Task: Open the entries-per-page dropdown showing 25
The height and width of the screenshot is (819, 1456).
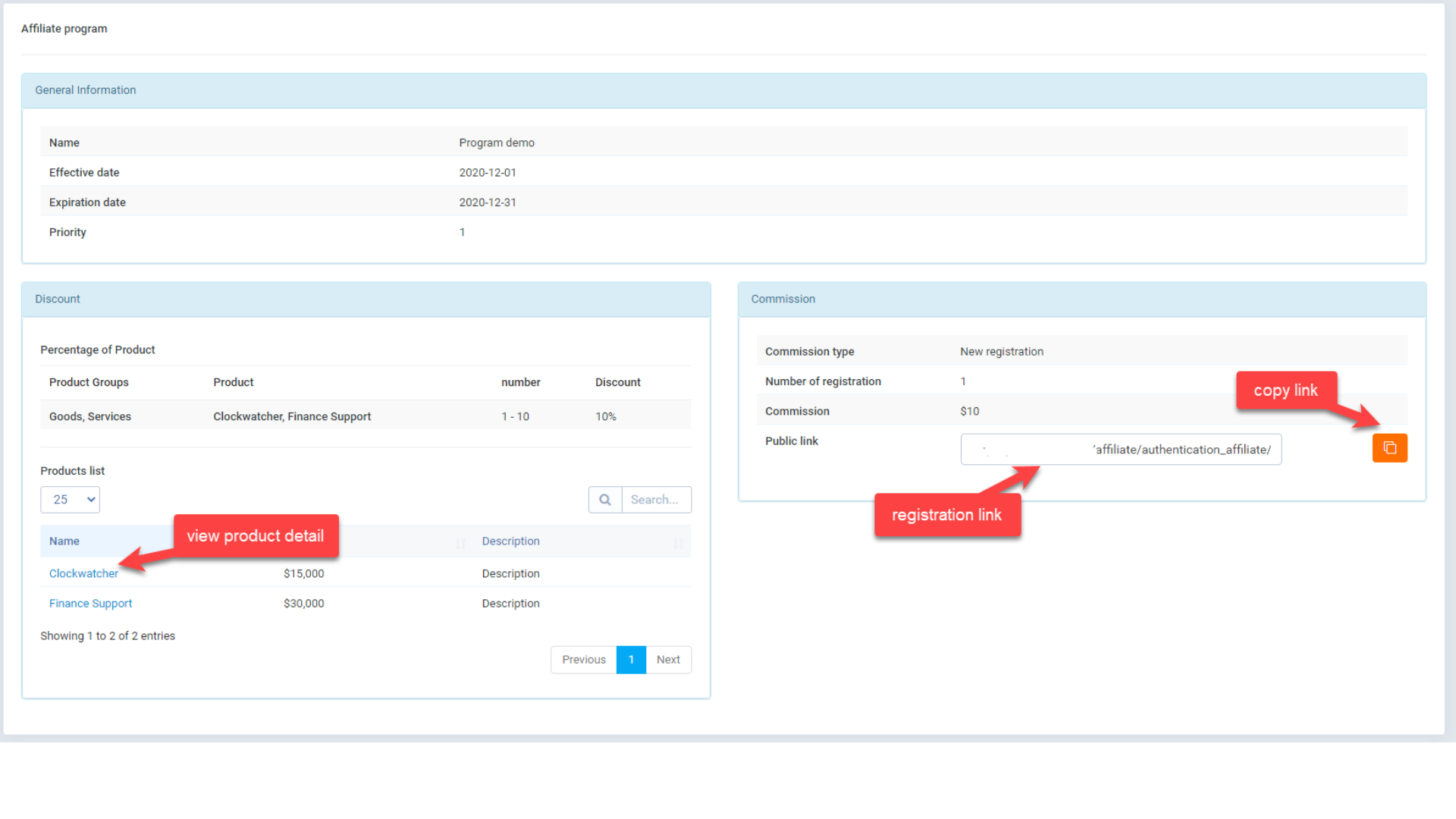Action: pos(70,500)
